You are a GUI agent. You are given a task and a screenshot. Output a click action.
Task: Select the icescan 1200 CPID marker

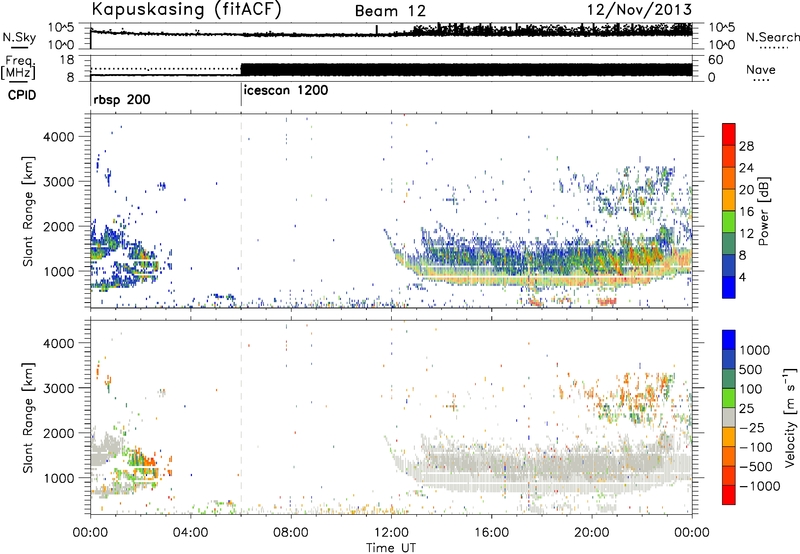pos(286,90)
